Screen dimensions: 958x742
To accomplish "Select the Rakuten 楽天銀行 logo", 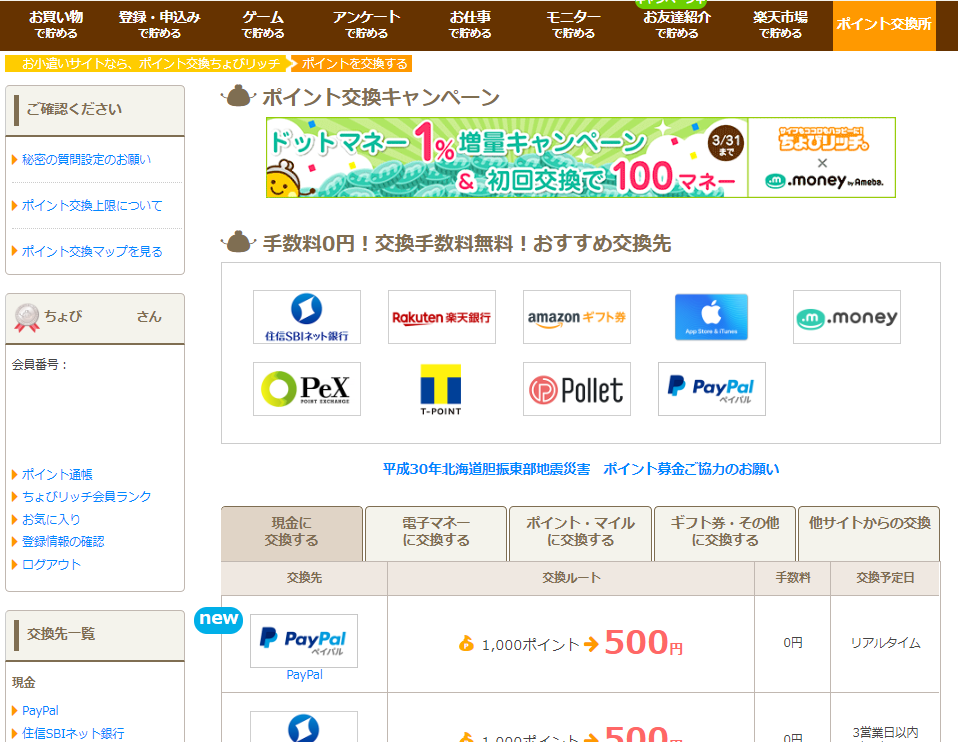I will tap(442, 317).
